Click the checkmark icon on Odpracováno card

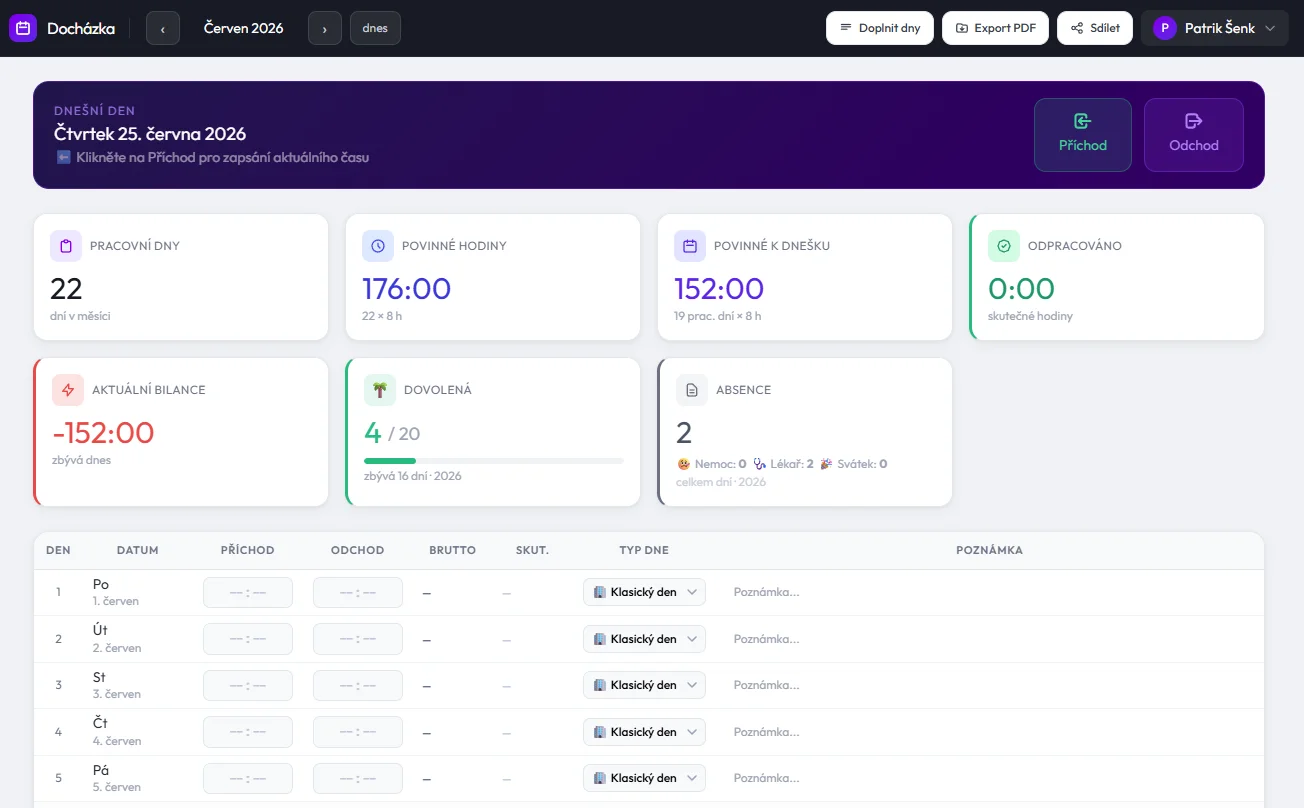1004,246
